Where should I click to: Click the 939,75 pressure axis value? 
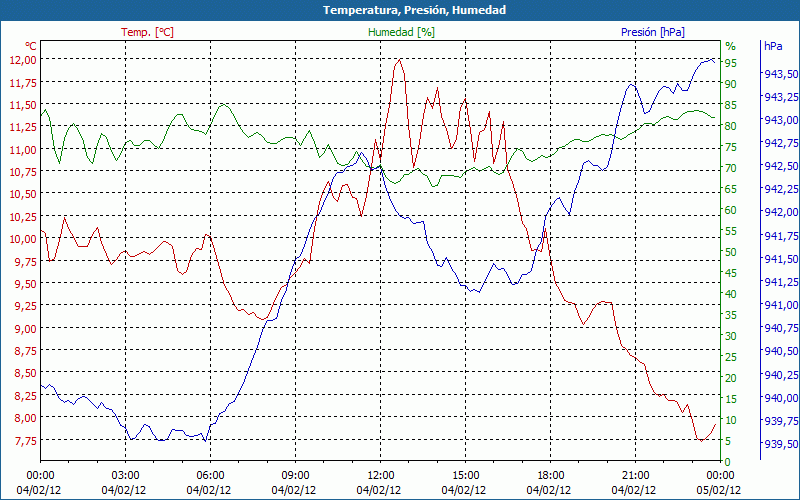(781, 420)
